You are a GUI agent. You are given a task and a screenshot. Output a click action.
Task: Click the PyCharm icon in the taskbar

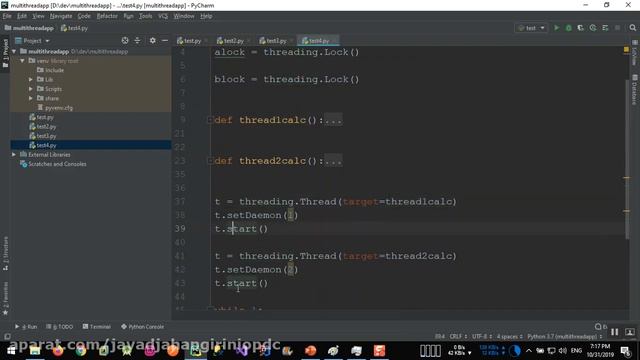pos(196,351)
